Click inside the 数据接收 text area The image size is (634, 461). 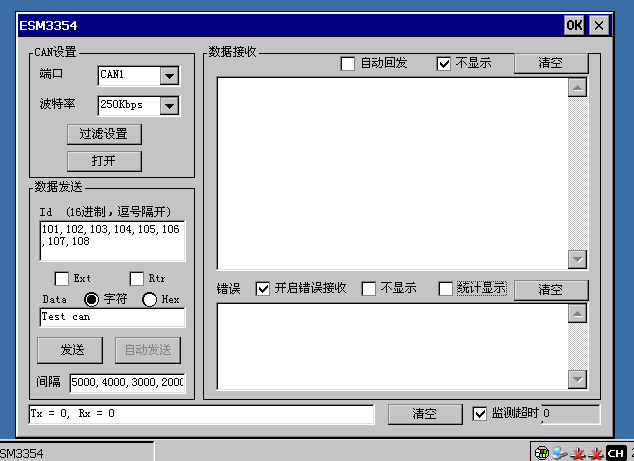pyautogui.click(x=392, y=173)
